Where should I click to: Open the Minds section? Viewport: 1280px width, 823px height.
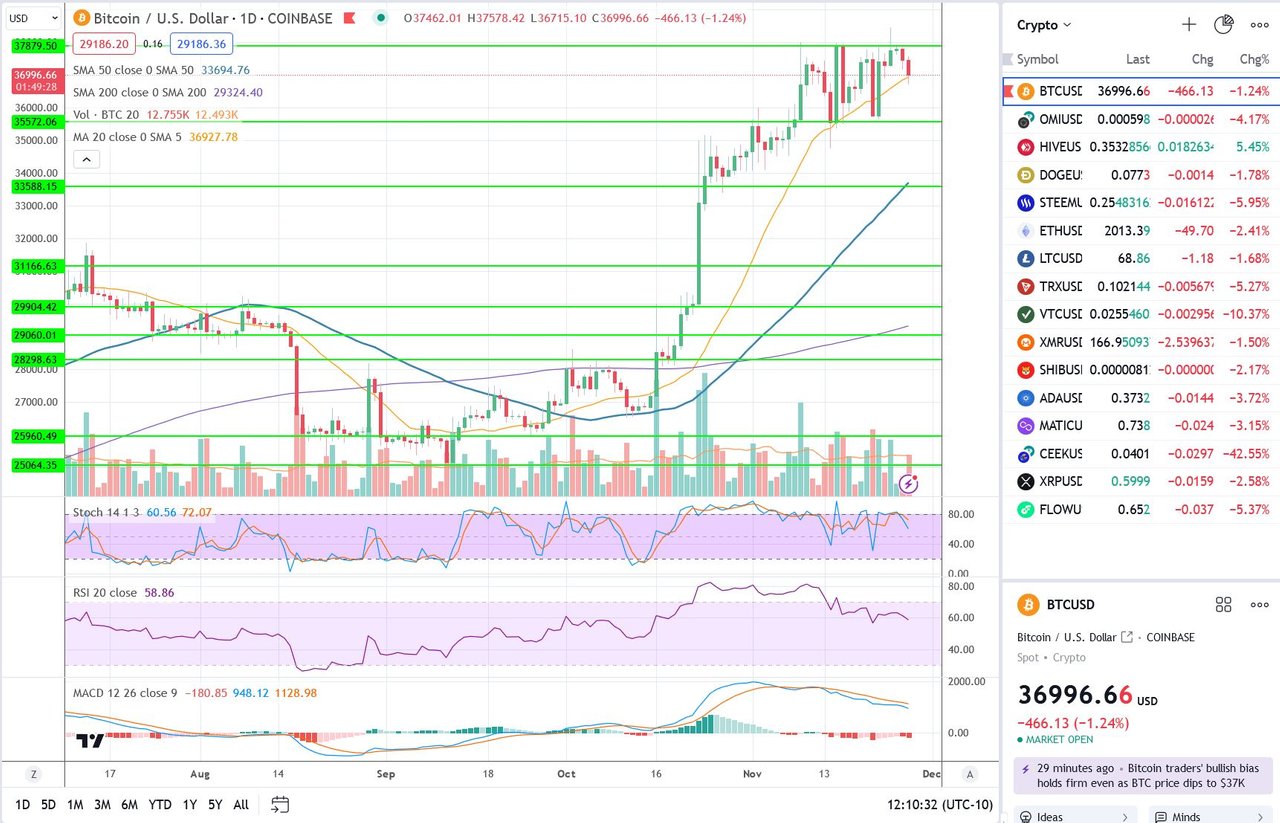pos(1209,816)
